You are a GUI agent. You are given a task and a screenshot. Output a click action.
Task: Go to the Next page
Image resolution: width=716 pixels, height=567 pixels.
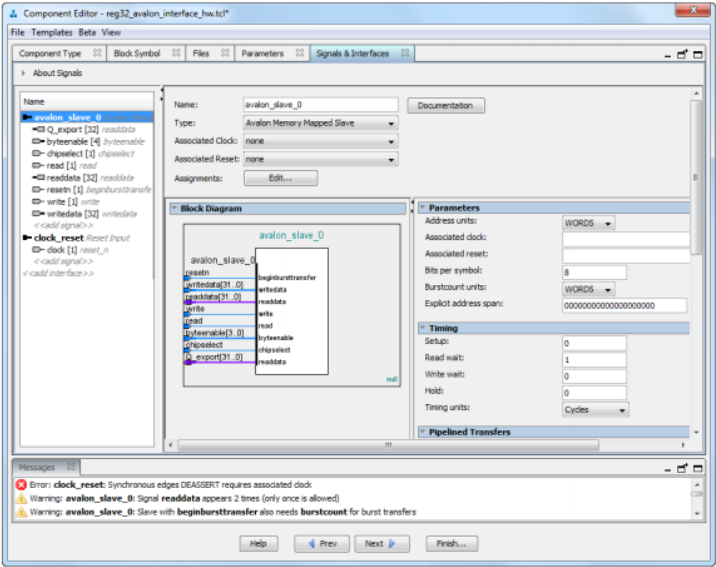tap(382, 543)
